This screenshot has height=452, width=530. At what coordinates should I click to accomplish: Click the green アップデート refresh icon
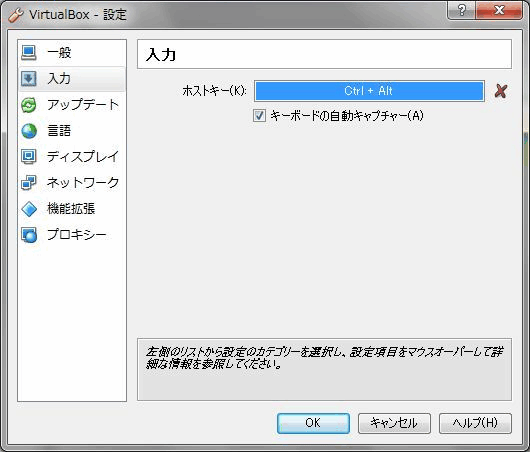click(29, 105)
